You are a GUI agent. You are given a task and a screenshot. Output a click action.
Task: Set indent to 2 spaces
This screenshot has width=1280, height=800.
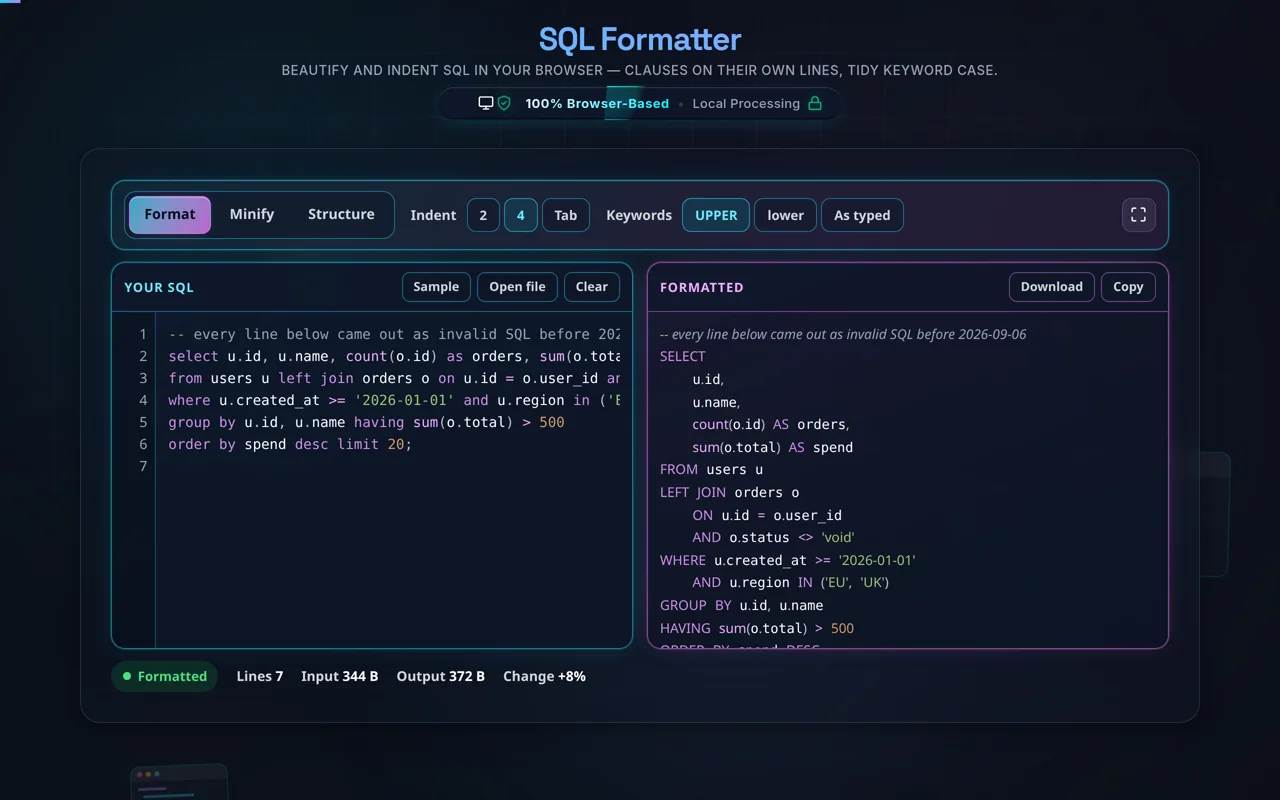point(483,215)
